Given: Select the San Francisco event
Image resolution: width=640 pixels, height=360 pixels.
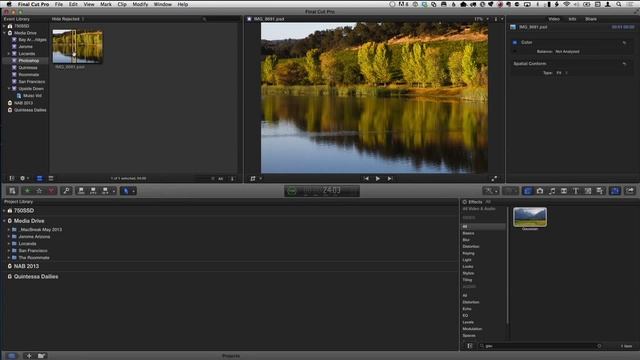Looking at the screenshot, I should coord(31,82).
